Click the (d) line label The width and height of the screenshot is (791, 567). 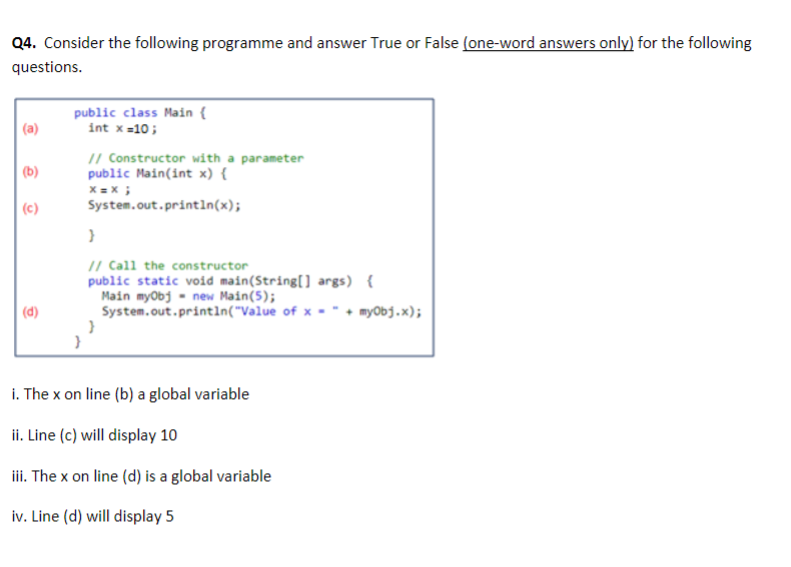click(30, 311)
